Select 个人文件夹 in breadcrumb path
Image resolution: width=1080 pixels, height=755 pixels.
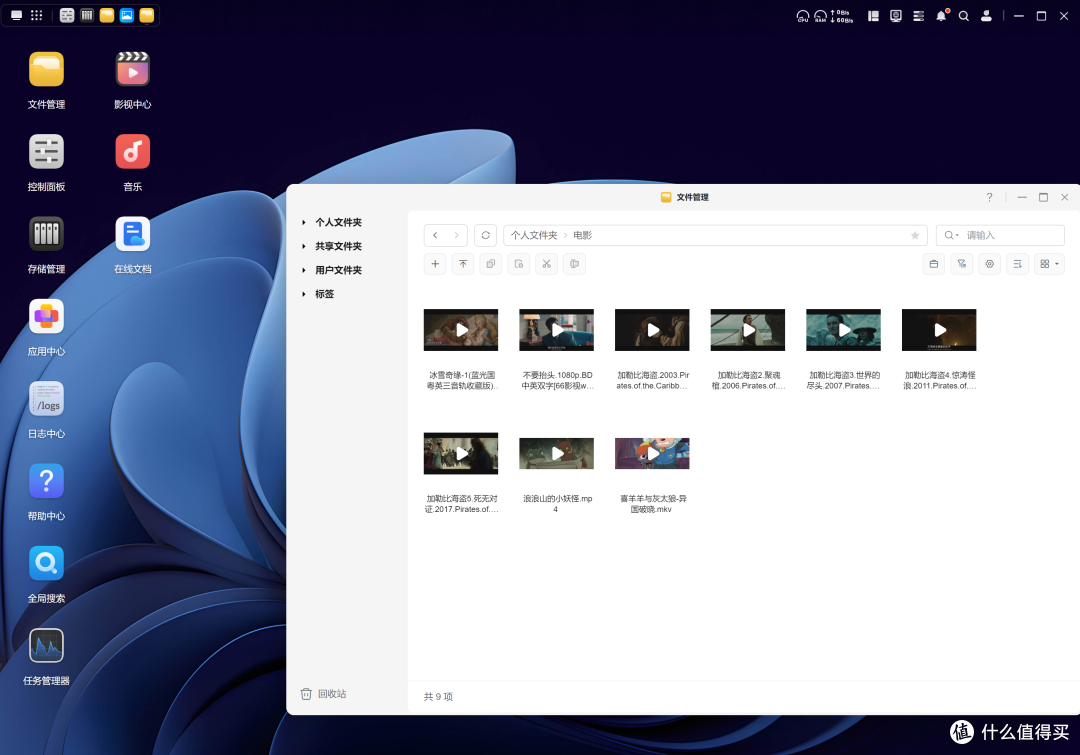click(x=534, y=236)
